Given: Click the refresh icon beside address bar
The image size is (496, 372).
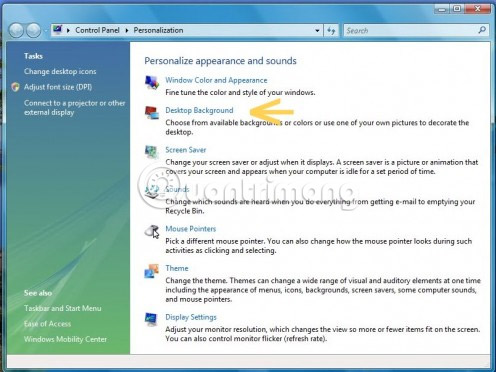Looking at the screenshot, I should pos(331,31).
